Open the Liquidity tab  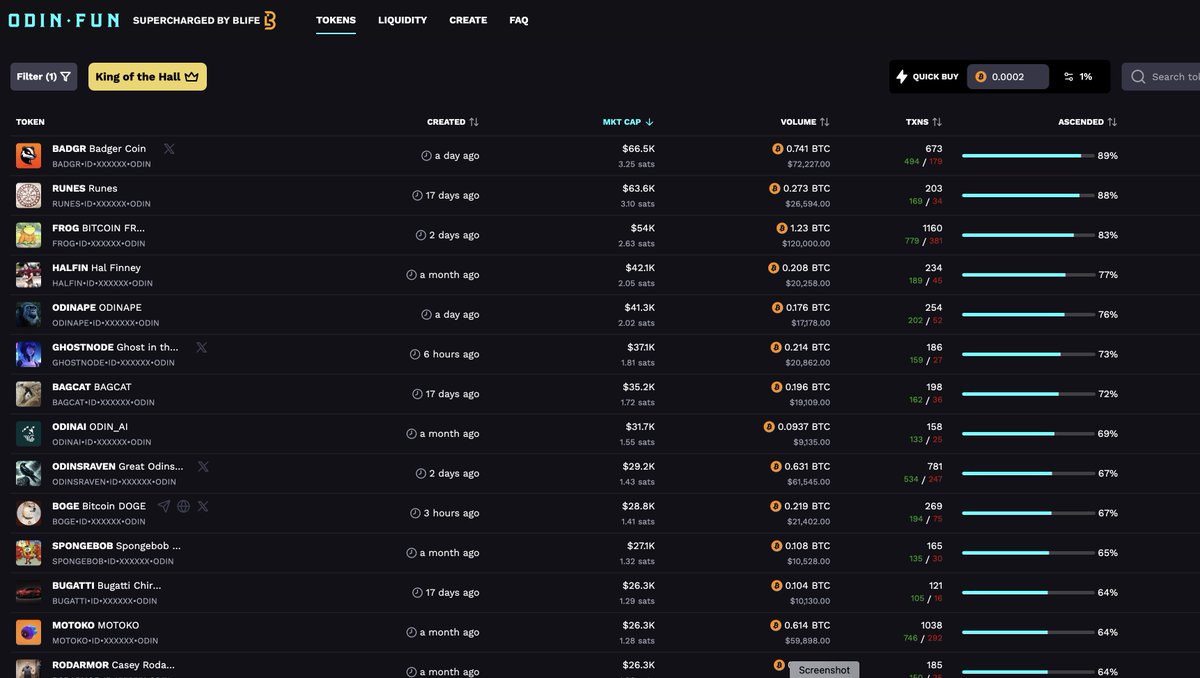point(402,20)
